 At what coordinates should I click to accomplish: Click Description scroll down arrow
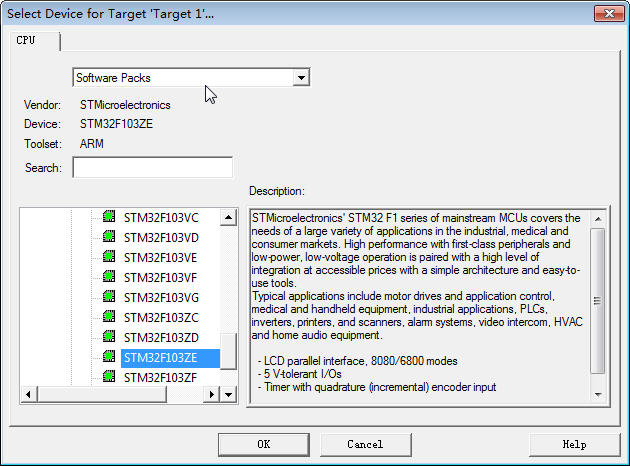pyautogui.click(x=598, y=394)
